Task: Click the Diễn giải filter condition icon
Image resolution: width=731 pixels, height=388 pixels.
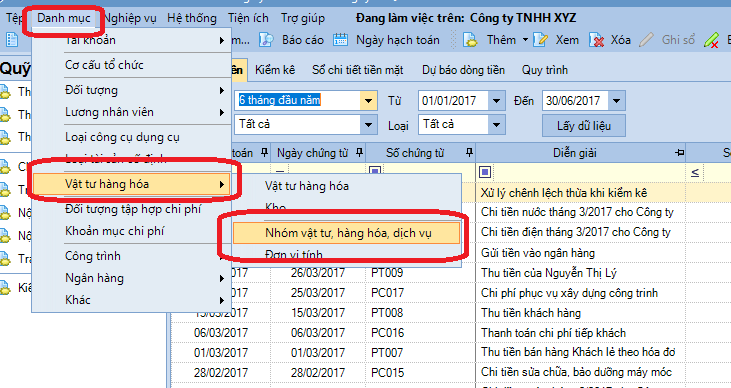Action: (485, 172)
